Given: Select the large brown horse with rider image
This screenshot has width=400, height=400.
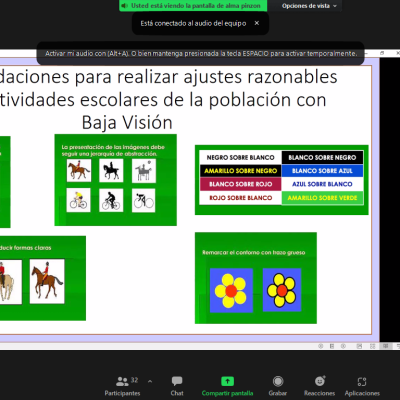Looking at the screenshot, I should [x=47, y=282].
